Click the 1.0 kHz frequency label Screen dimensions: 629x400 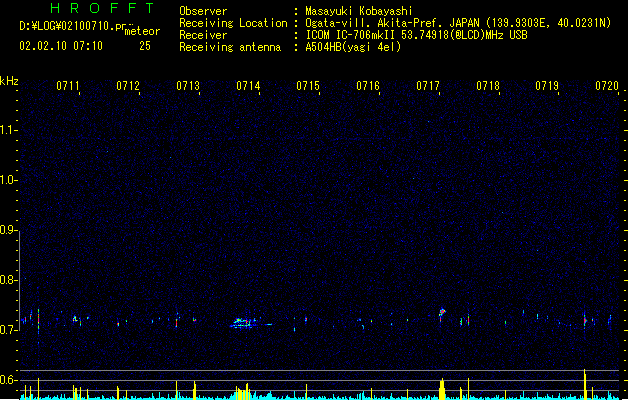click(x=8, y=180)
